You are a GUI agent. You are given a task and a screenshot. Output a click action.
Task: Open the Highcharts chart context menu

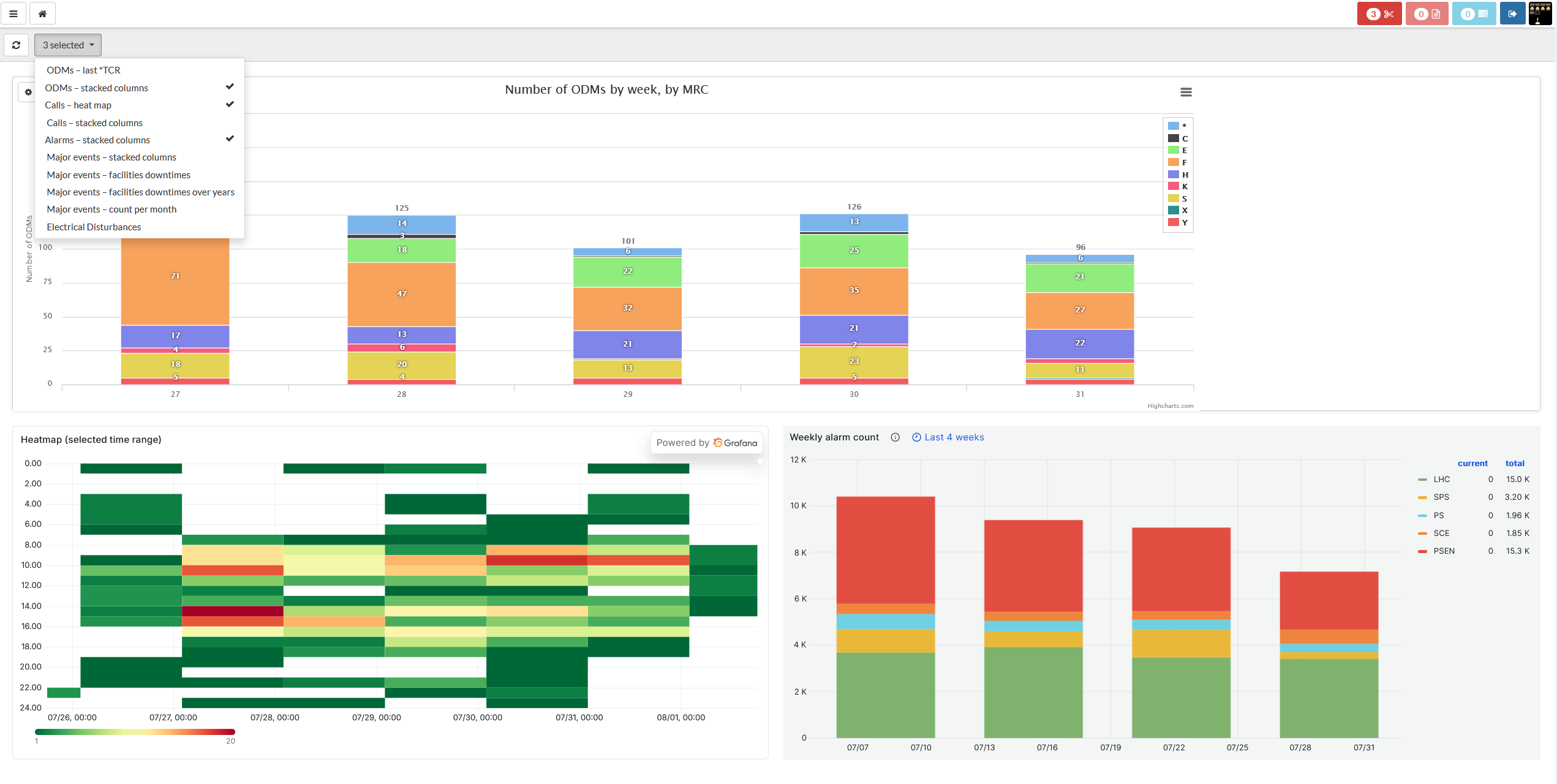pos(1186,92)
